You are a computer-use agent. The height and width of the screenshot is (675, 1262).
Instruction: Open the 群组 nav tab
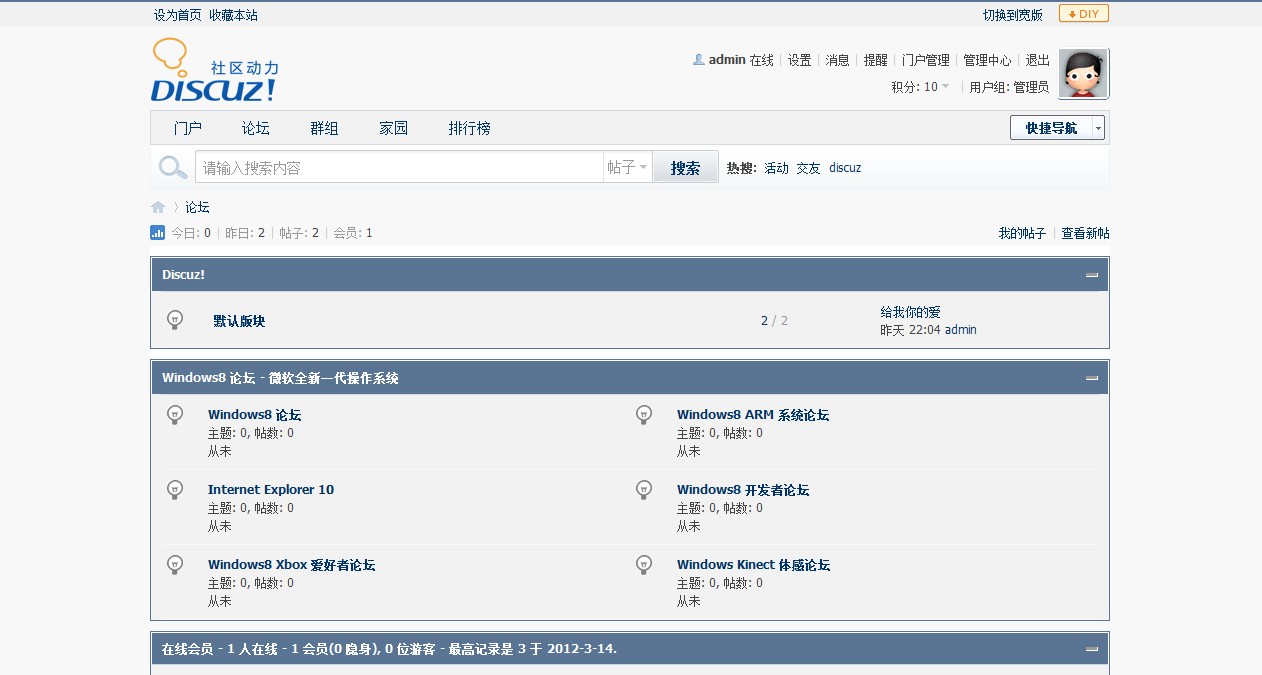click(324, 128)
